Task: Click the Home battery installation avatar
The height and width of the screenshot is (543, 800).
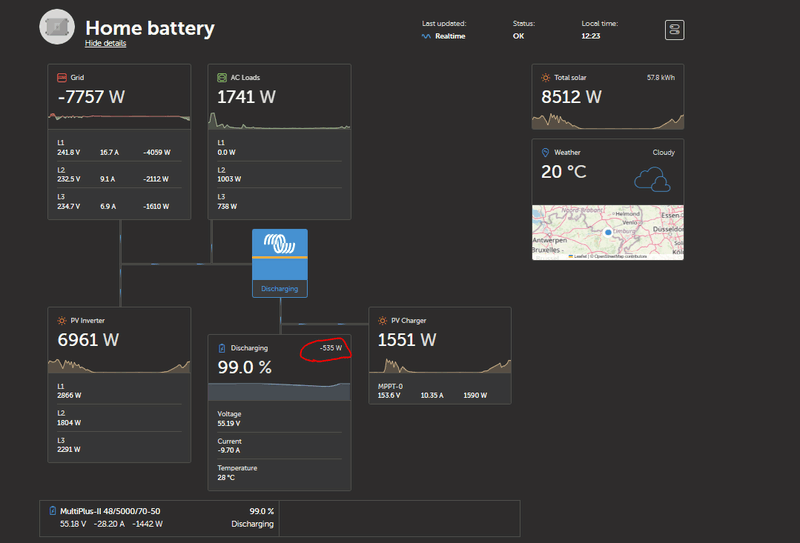Action: point(57,27)
